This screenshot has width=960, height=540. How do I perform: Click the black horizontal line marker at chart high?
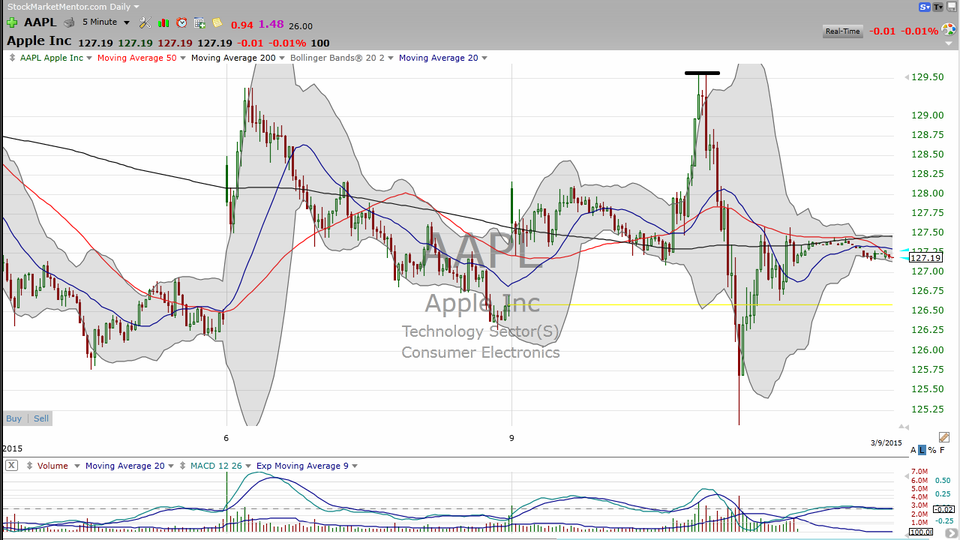(x=702, y=73)
